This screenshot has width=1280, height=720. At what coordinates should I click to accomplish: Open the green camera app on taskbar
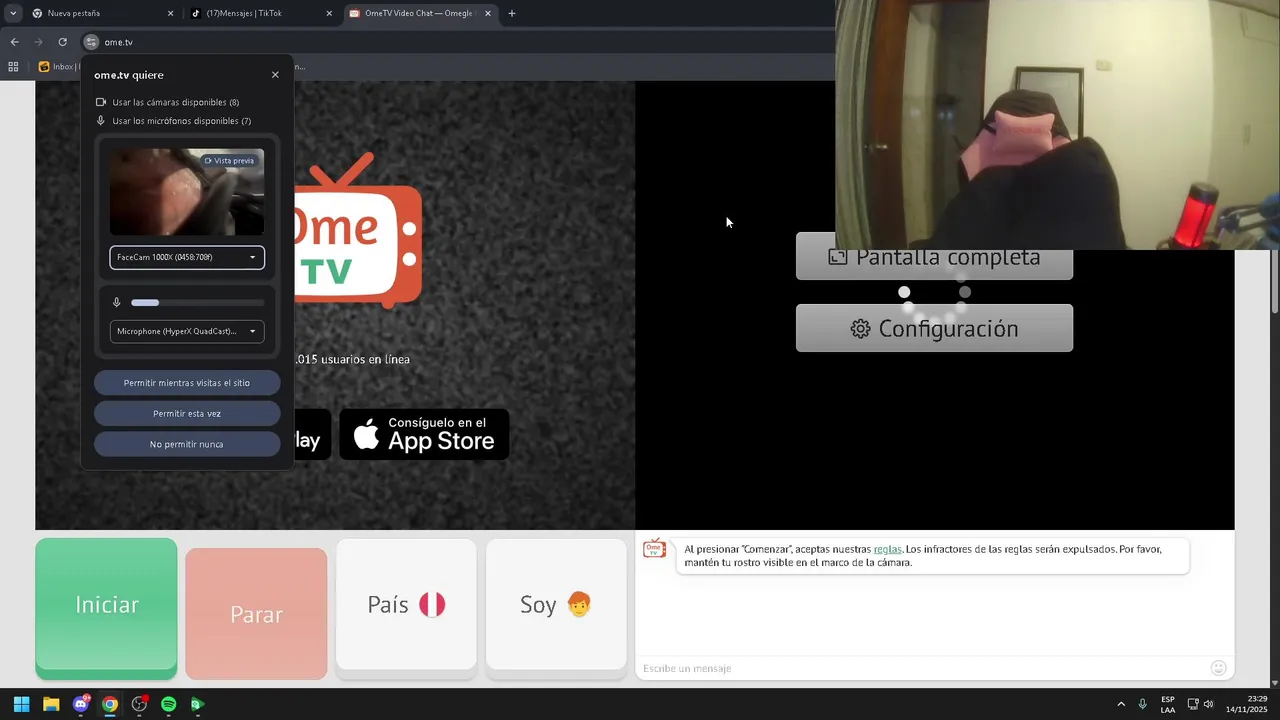[197, 704]
